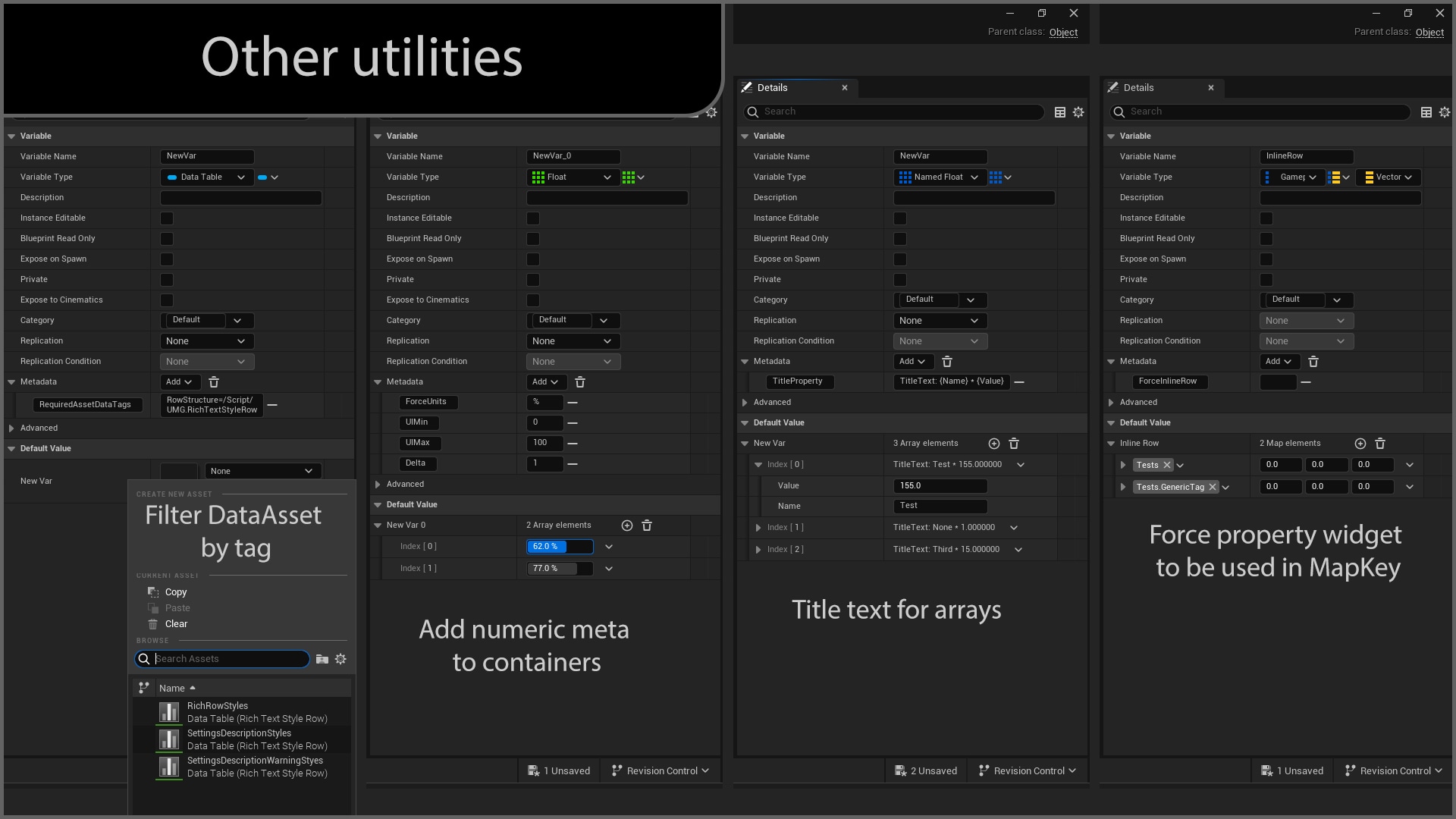Empty the Inline Row map using trash icon
The image size is (1456, 819).
click(1381, 444)
